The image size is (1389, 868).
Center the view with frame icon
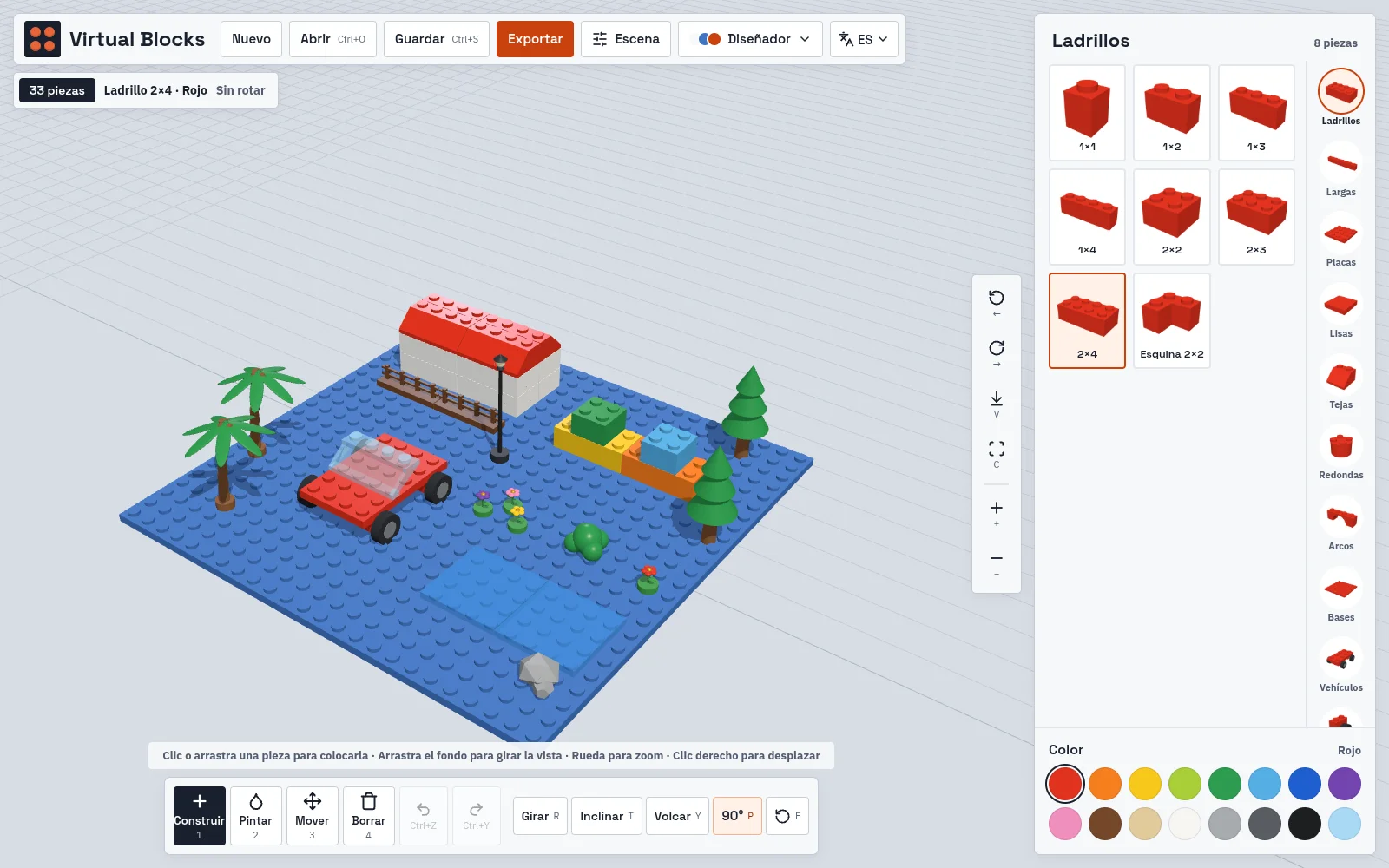(x=997, y=454)
